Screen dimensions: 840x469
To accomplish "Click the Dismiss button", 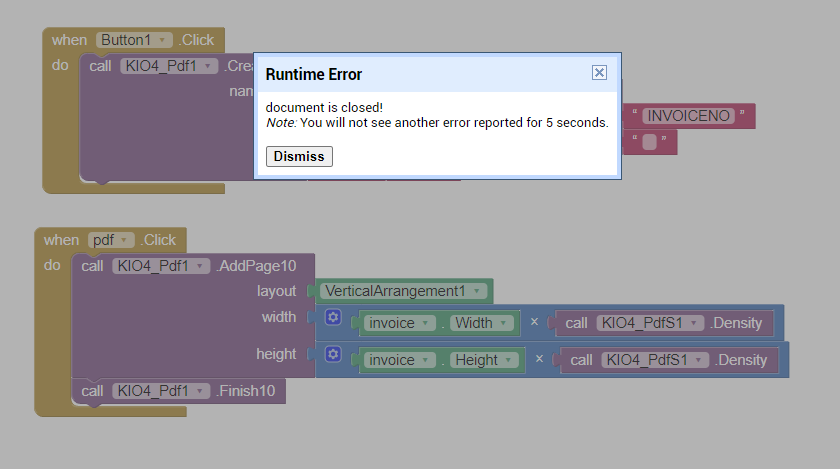I will click(299, 156).
